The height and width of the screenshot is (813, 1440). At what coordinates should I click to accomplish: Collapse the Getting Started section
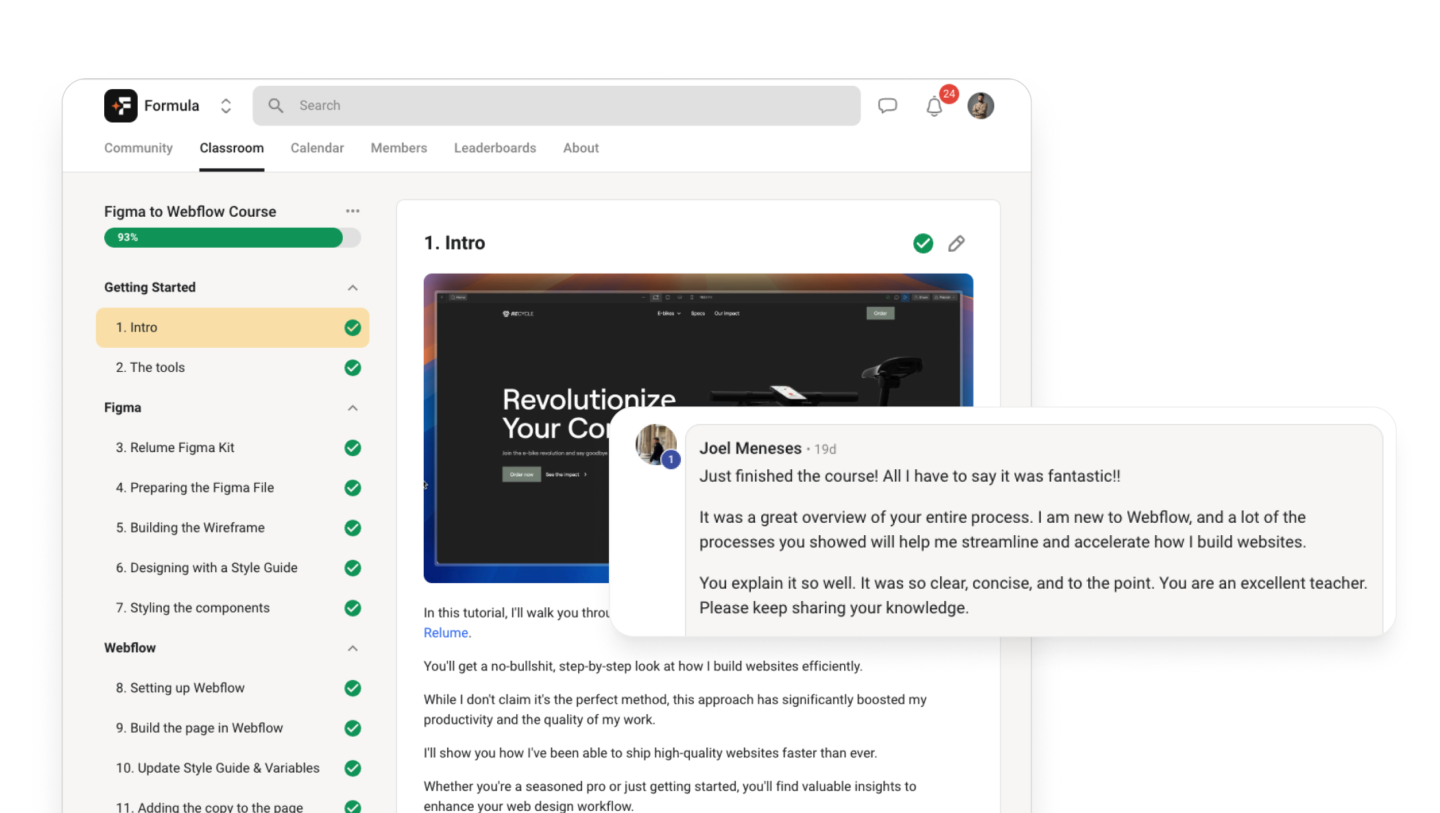click(x=352, y=288)
